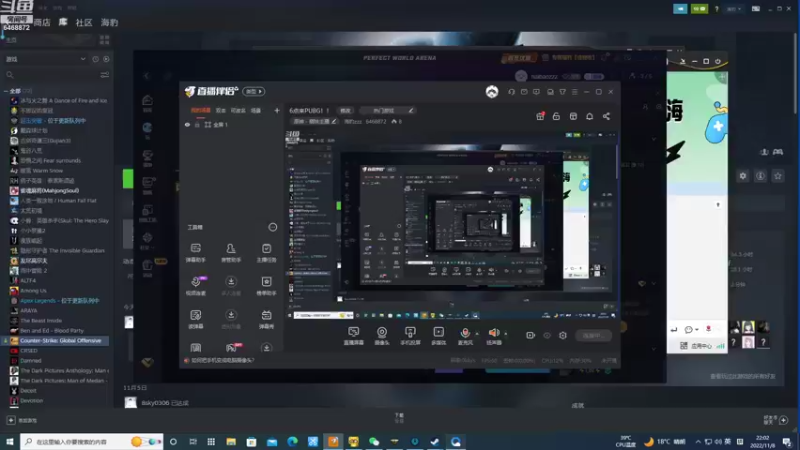Select MahjongSoul game entry
The width and height of the screenshot is (800, 450).
point(49,190)
